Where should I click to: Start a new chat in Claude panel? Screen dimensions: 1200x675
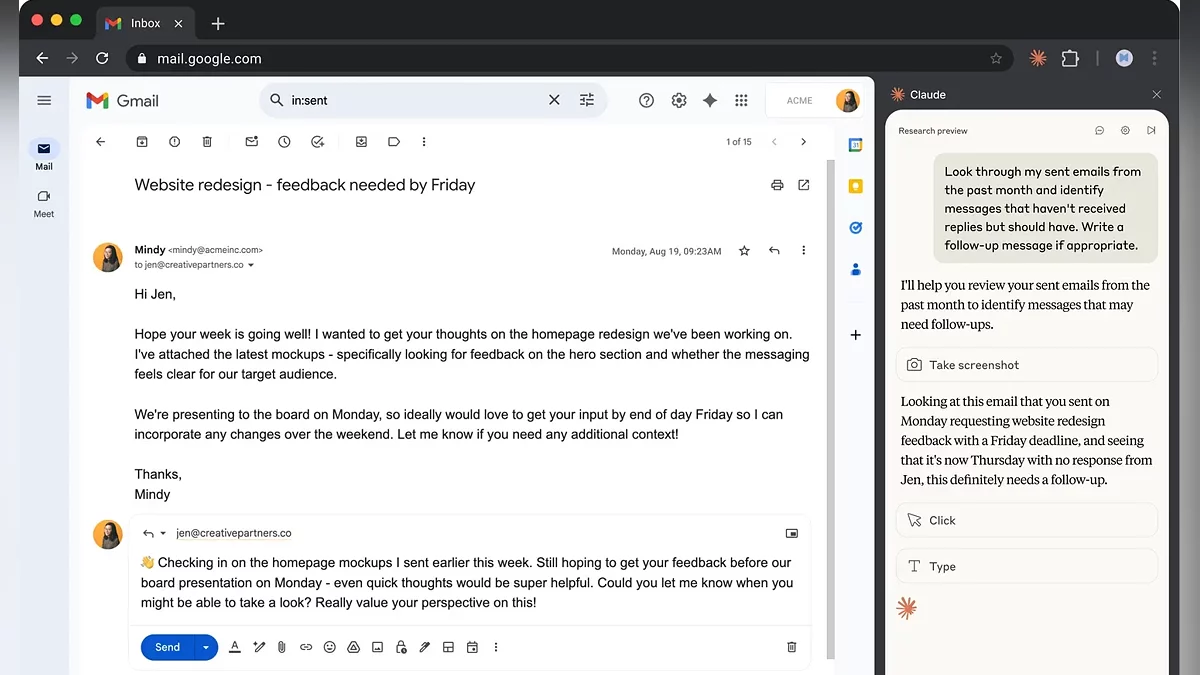coord(1099,131)
